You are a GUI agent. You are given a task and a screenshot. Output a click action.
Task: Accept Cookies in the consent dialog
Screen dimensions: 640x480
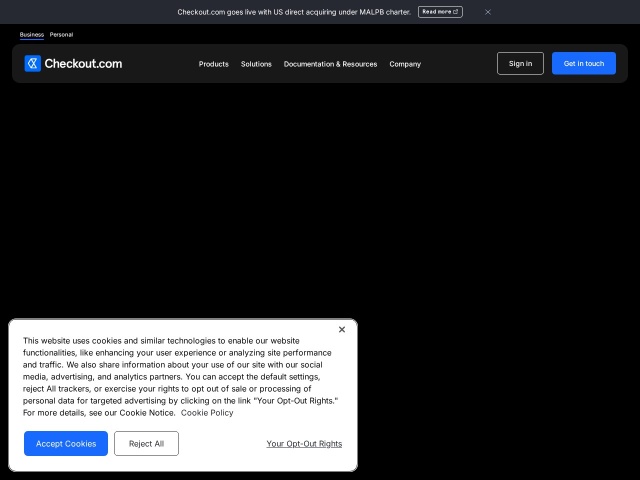click(x=66, y=443)
